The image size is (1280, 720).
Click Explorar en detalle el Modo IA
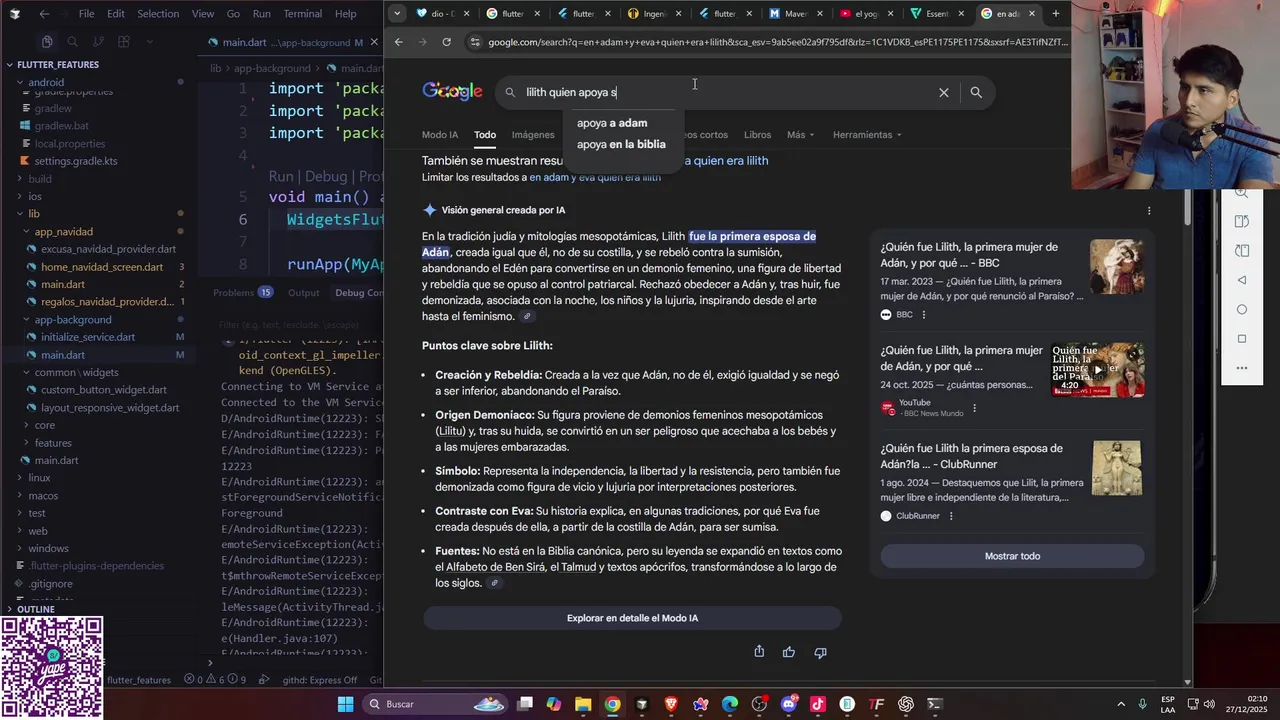(632, 618)
